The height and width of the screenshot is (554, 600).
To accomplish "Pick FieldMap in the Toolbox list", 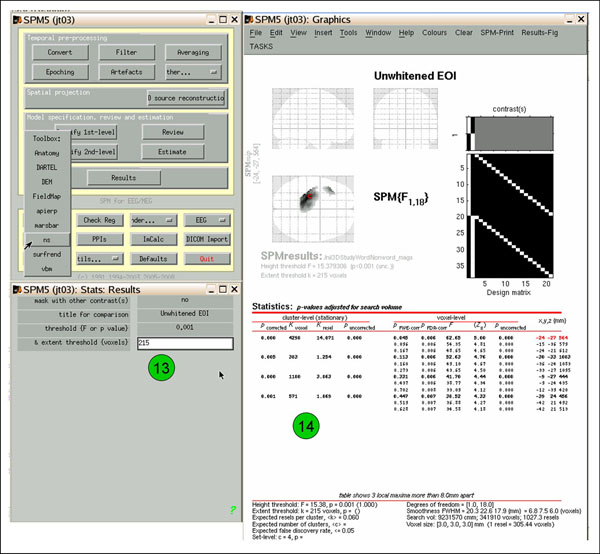I will 47,196.
